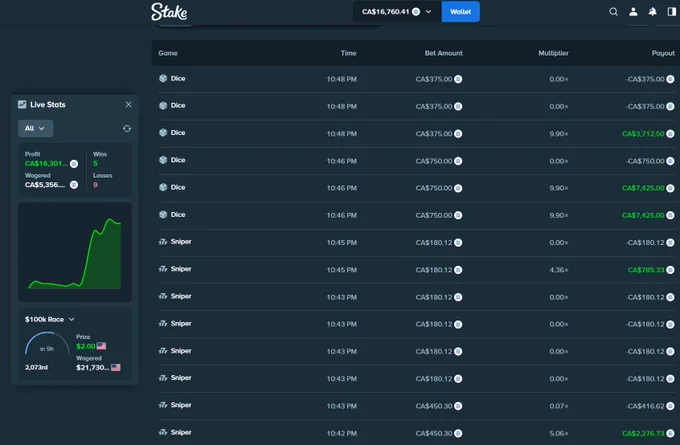Image resolution: width=680 pixels, height=445 pixels.
Task: Click the $2.00 prize amount
Action: point(85,346)
